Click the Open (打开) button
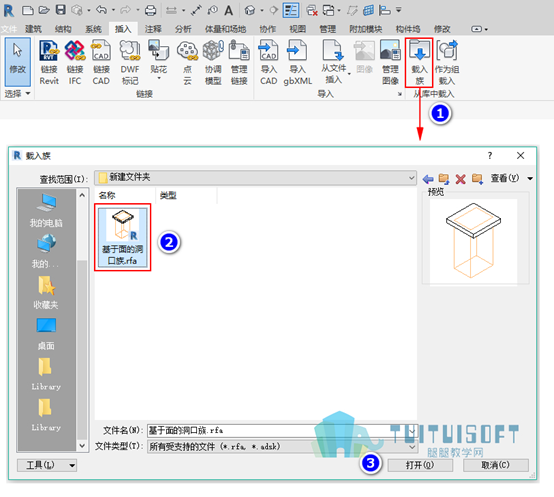The width and height of the screenshot is (554, 497). (420, 465)
